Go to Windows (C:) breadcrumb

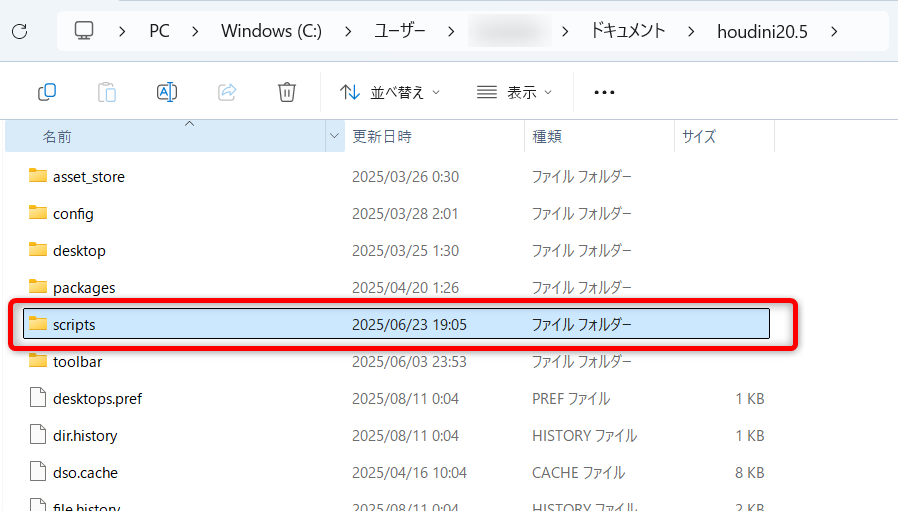click(x=271, y=31)
